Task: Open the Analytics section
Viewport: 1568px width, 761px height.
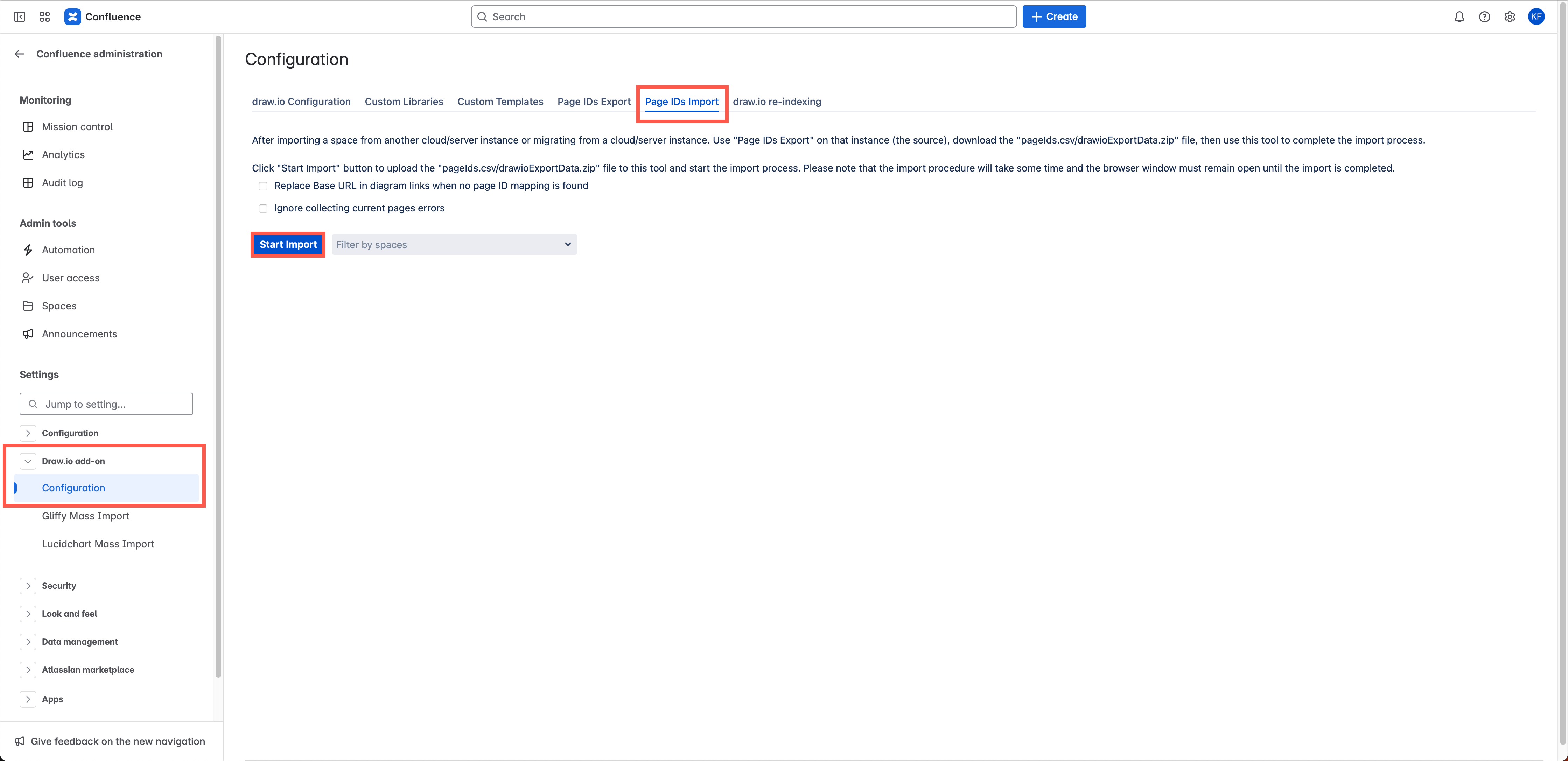Action: (63, 155)
